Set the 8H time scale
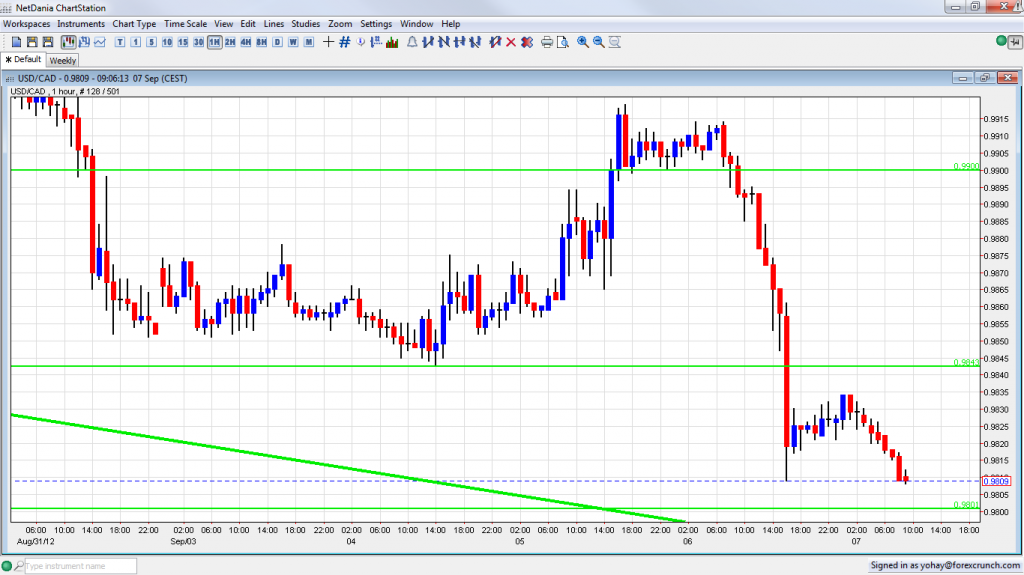 pyautogui.click(x=261, y=42)
